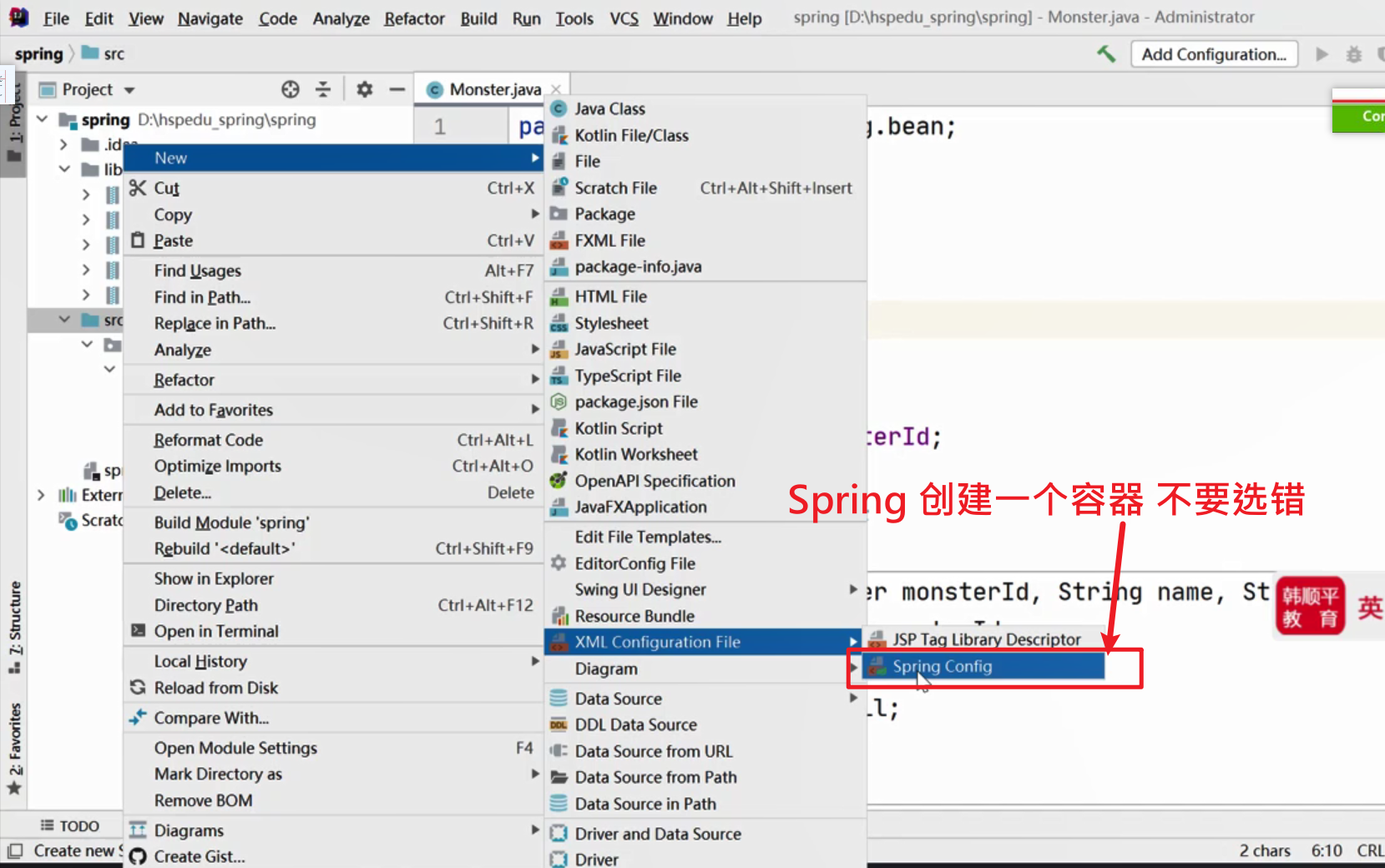This screenshot has height=868, width=1385.
Task: Select Spring Config in submenu
Action: [x=984, y=666]
